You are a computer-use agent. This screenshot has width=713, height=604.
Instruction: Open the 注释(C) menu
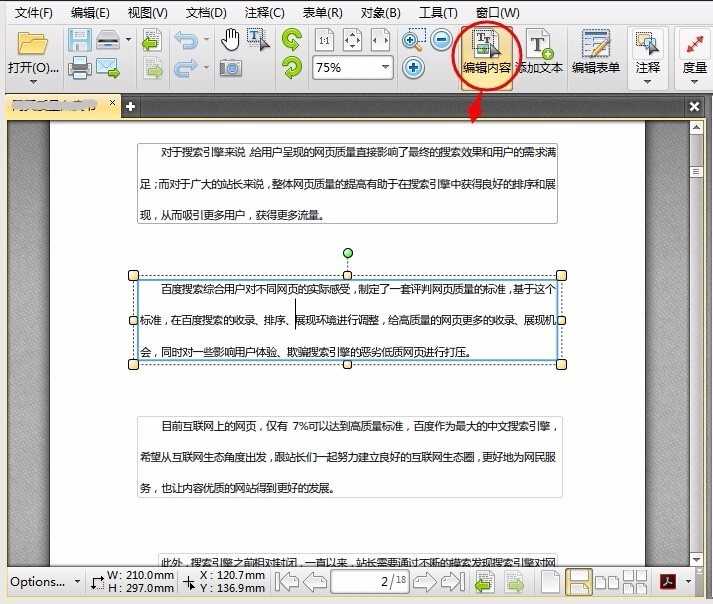coord(264,13)
